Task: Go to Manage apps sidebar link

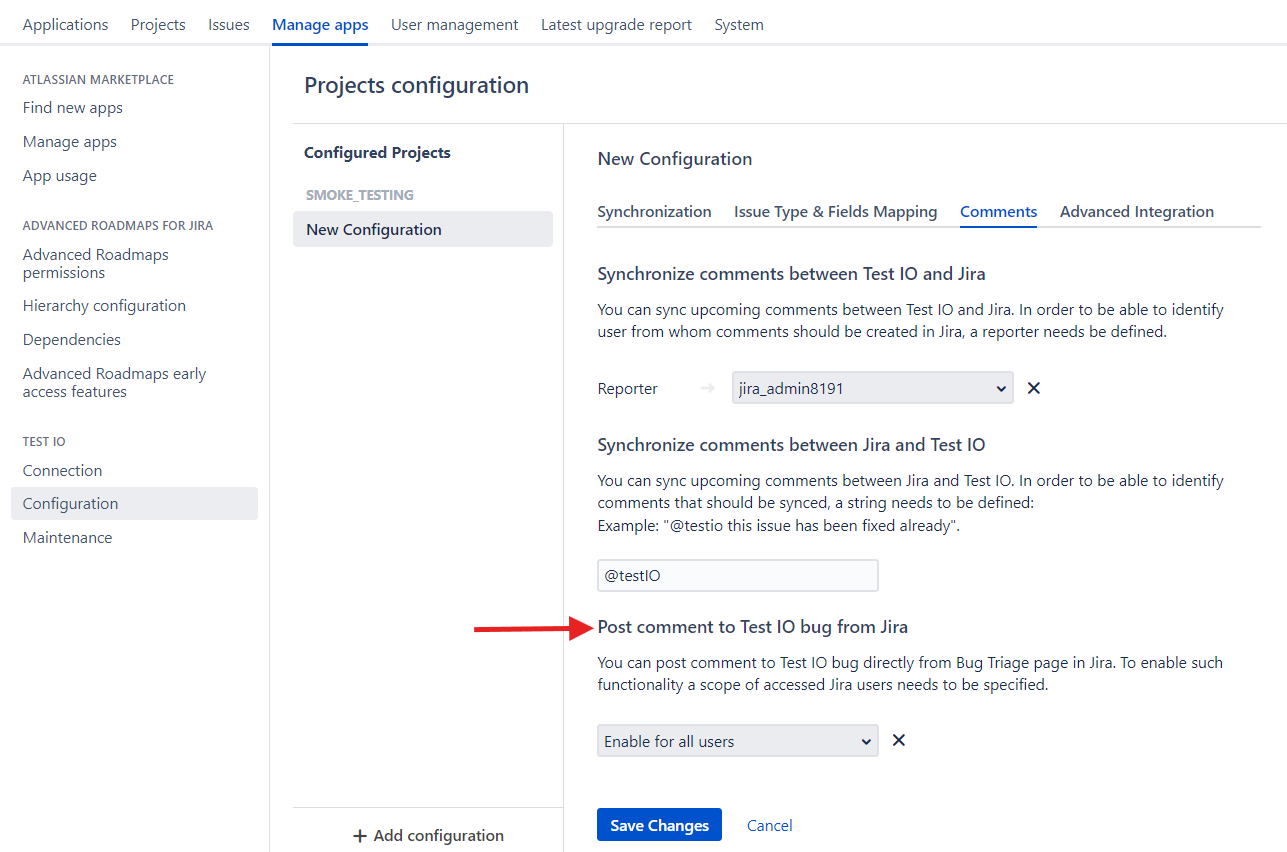Action: [70, 142]
